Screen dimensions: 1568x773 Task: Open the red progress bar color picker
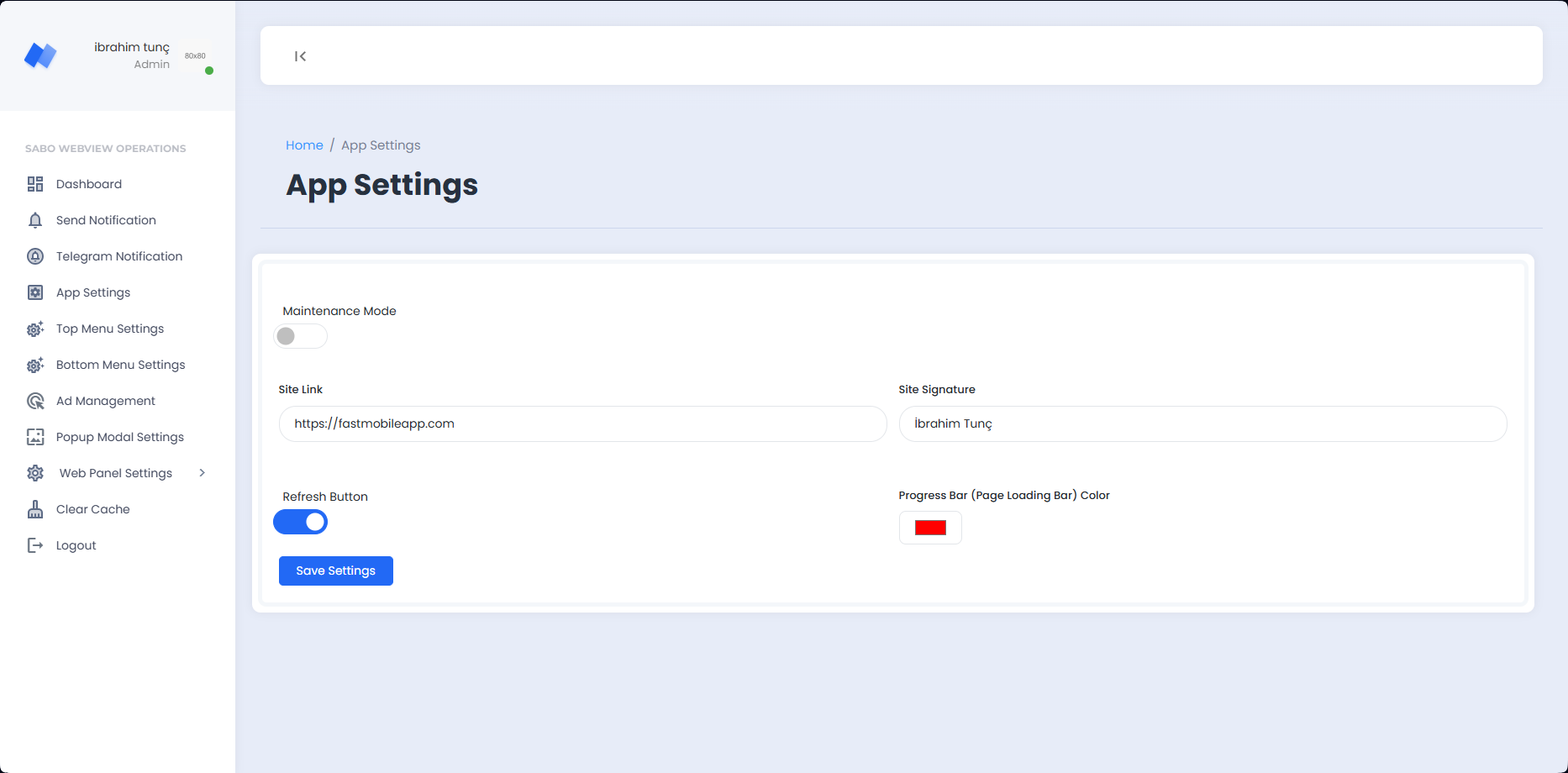pyautogui.click(x=930, y=528)
